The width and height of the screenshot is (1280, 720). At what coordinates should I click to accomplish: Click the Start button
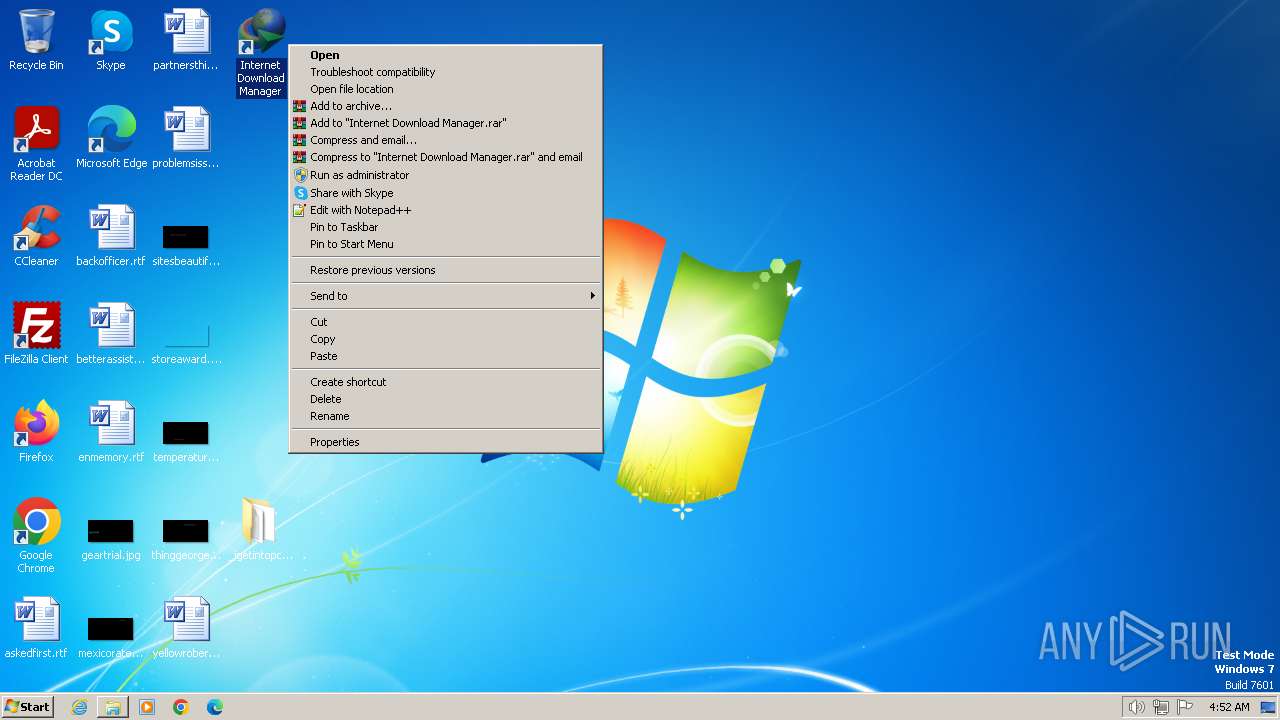tap(28, 707)
